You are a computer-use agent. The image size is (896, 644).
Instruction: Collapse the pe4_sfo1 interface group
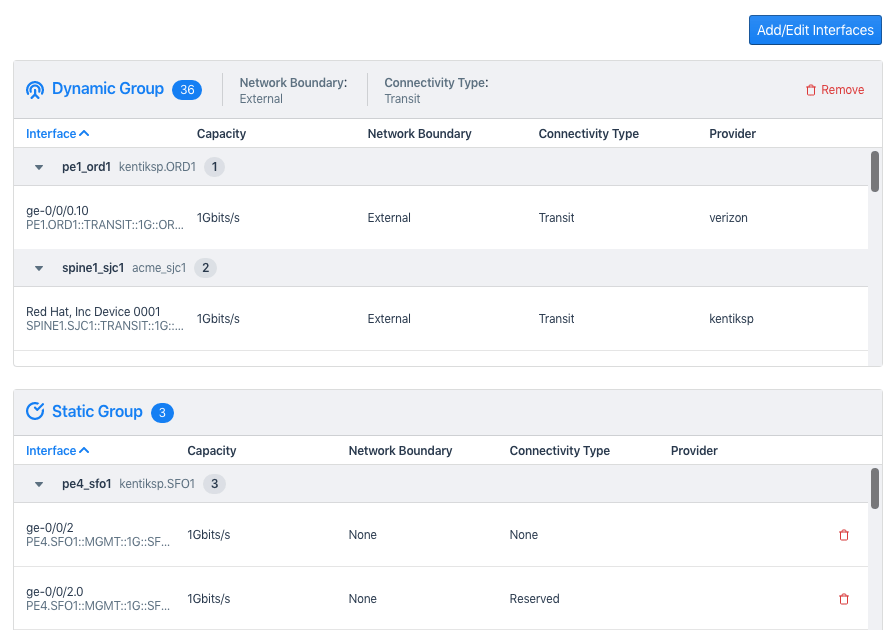[x=38, y=483]
